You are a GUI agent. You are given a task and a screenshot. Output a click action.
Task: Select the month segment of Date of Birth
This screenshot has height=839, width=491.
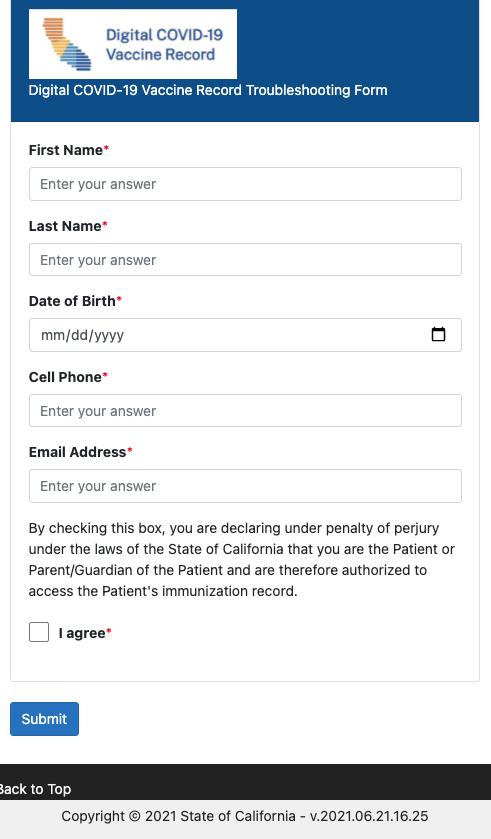tap(53, 335)
